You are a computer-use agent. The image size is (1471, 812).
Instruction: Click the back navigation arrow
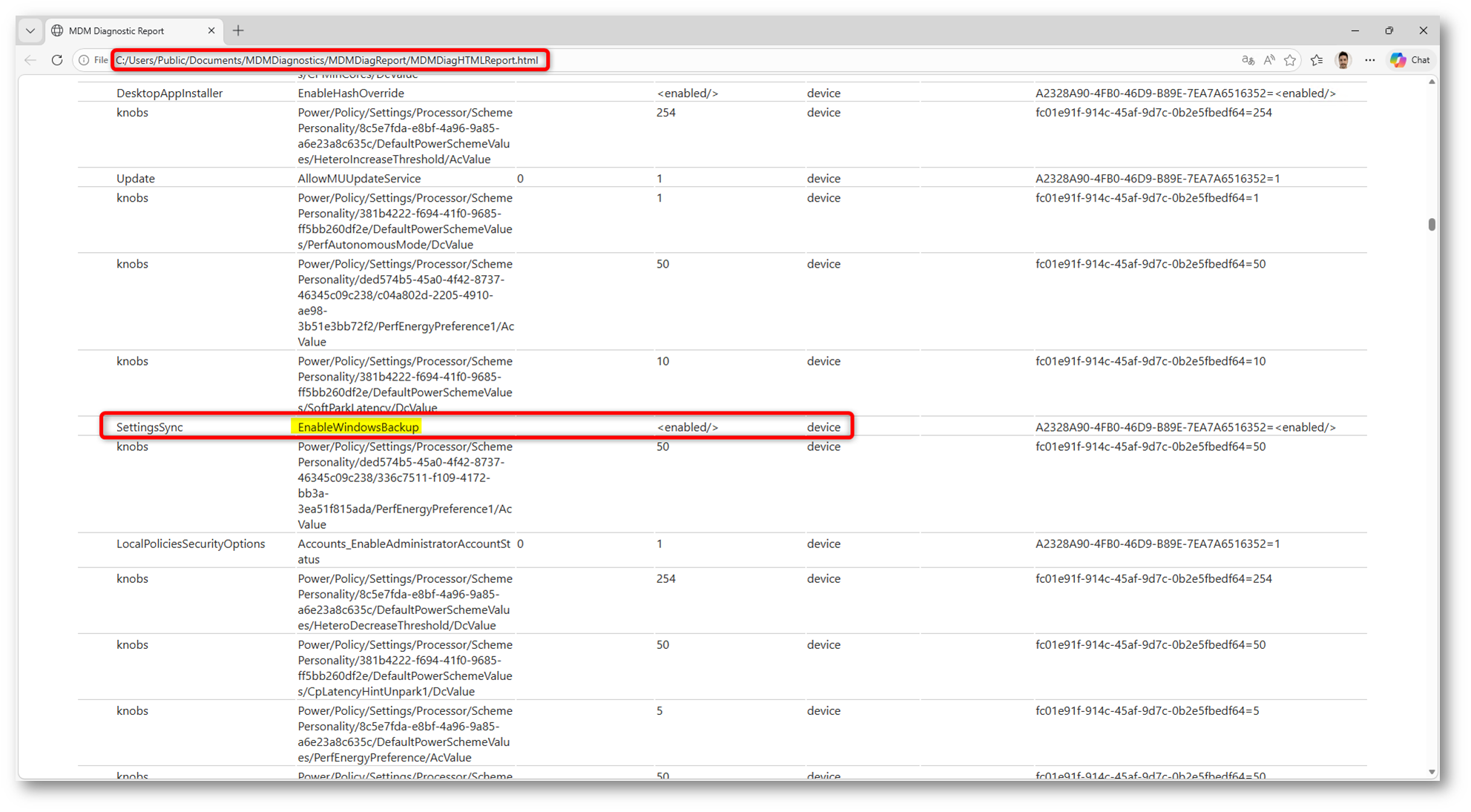coord(30,60)
